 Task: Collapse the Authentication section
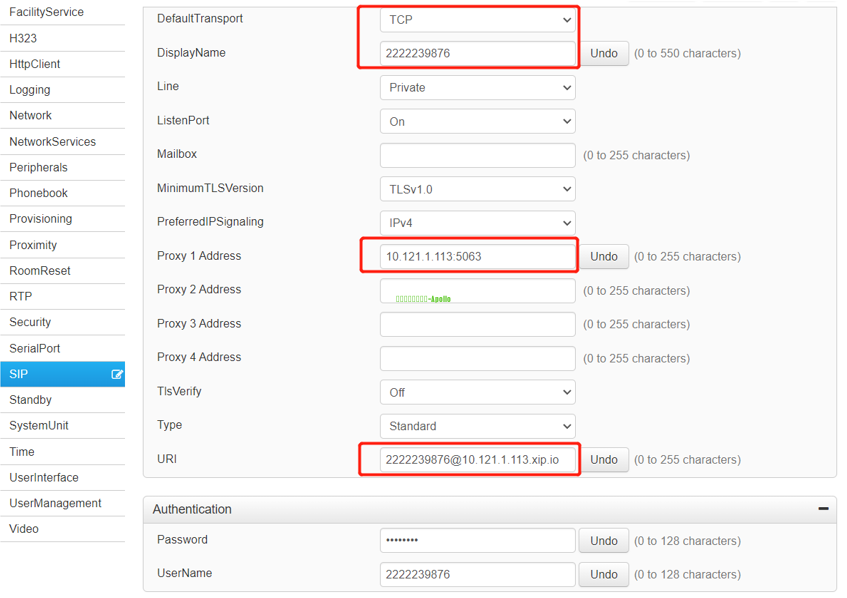coord(823,509)
